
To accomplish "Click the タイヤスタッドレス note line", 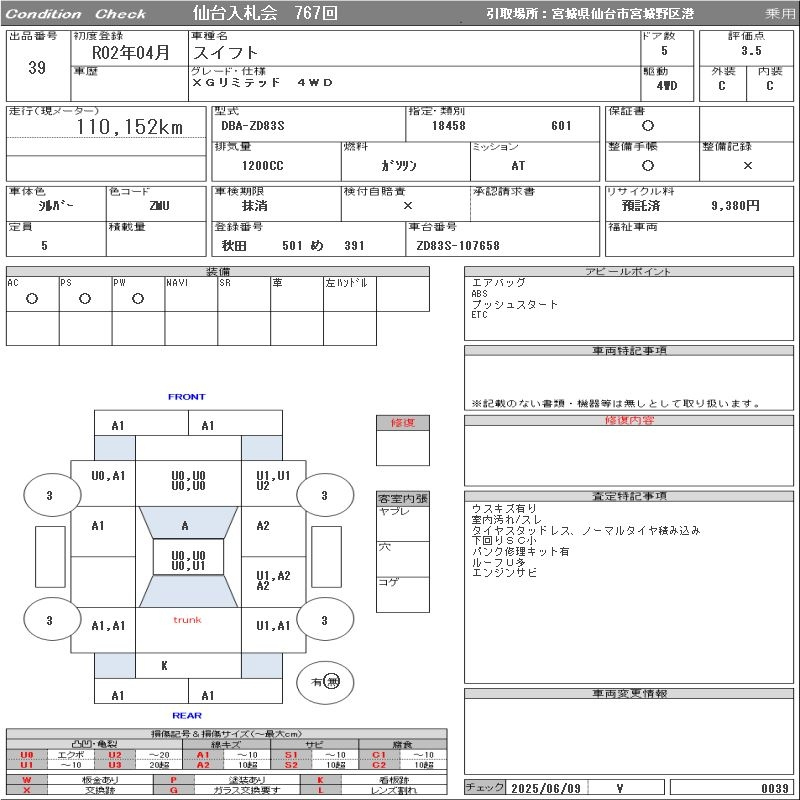I will pyautogui.click(x=586, y=530).
